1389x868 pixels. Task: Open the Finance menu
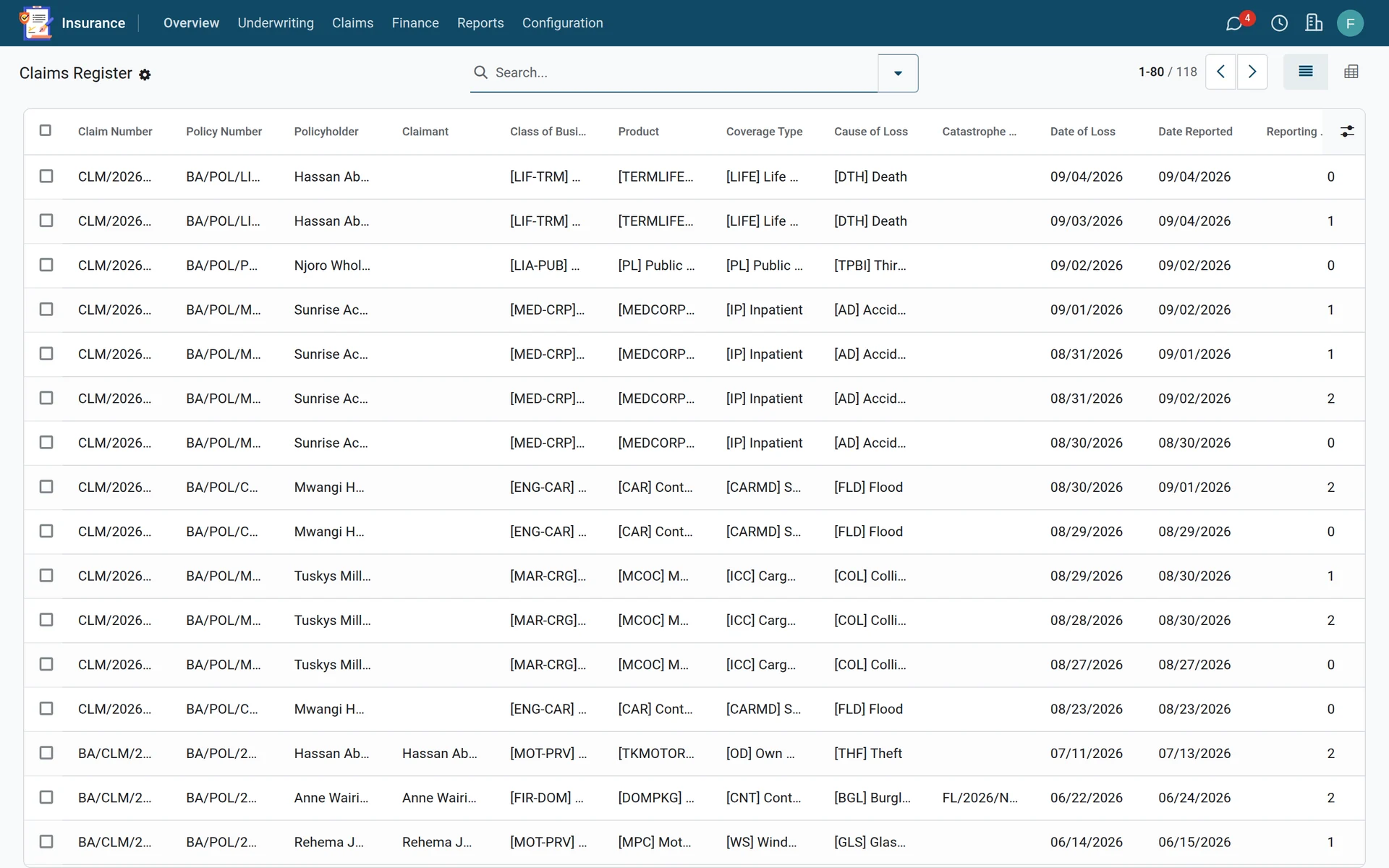click(x=415, y=23)
